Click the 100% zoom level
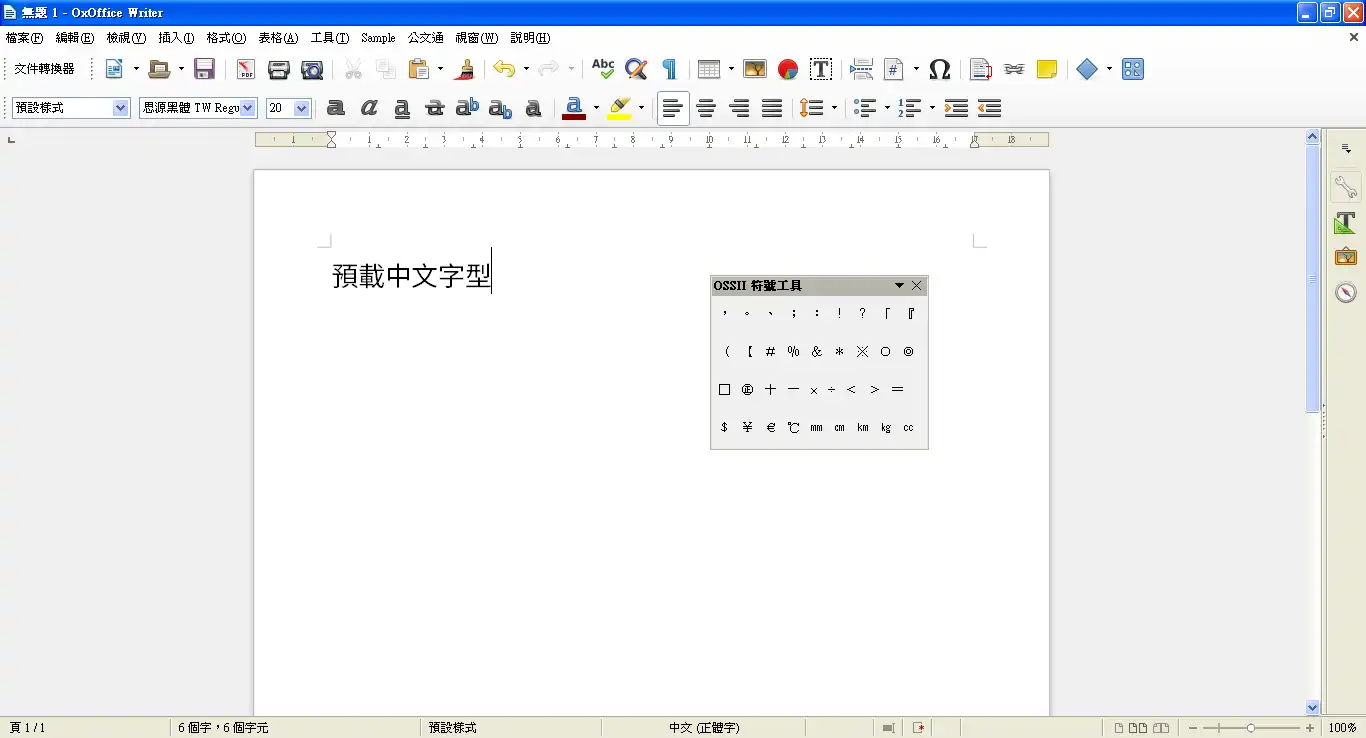Viewport: 1366px width, 738px height. point(1342,728)
